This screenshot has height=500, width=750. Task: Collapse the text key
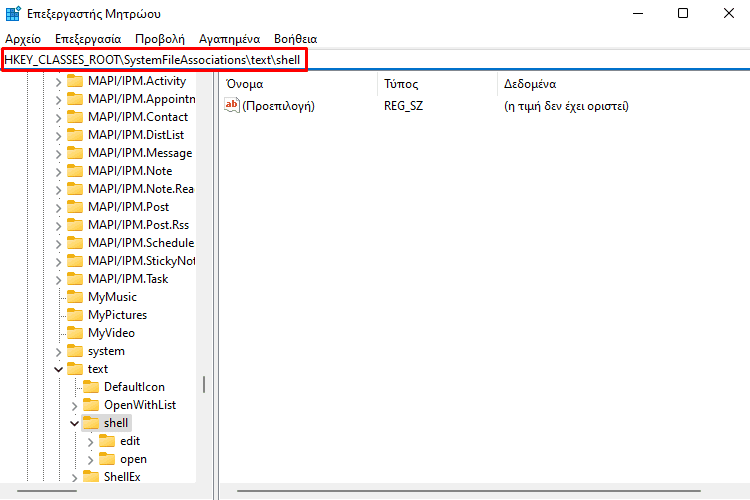pos(58,369)
